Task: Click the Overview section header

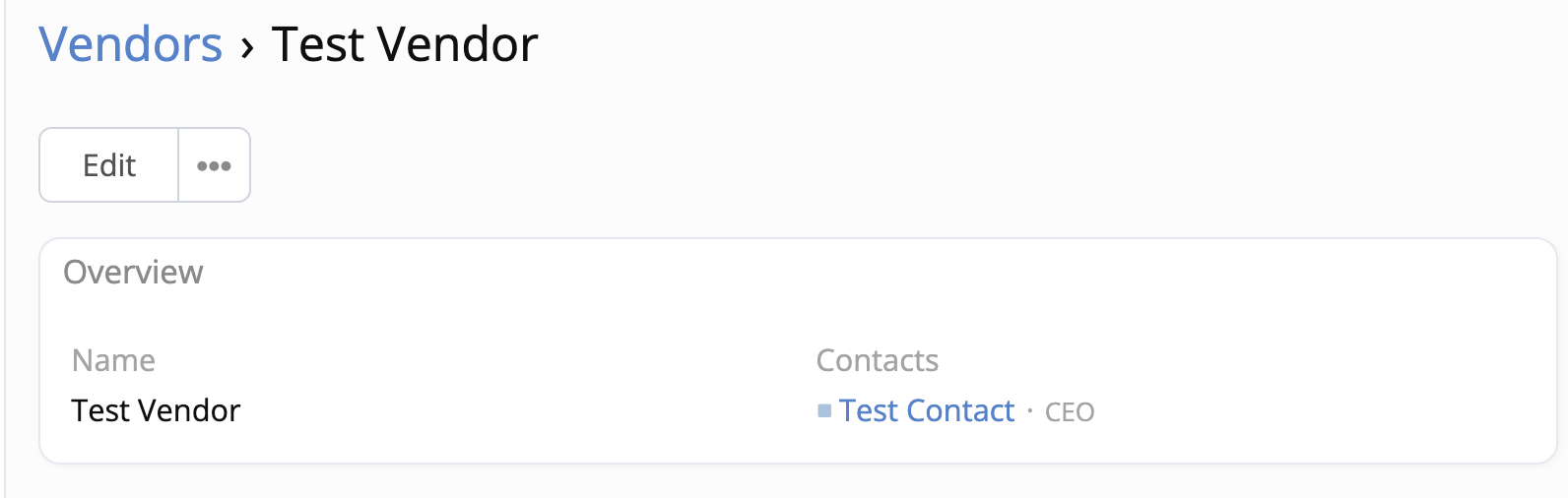Action: coord(133,272)
